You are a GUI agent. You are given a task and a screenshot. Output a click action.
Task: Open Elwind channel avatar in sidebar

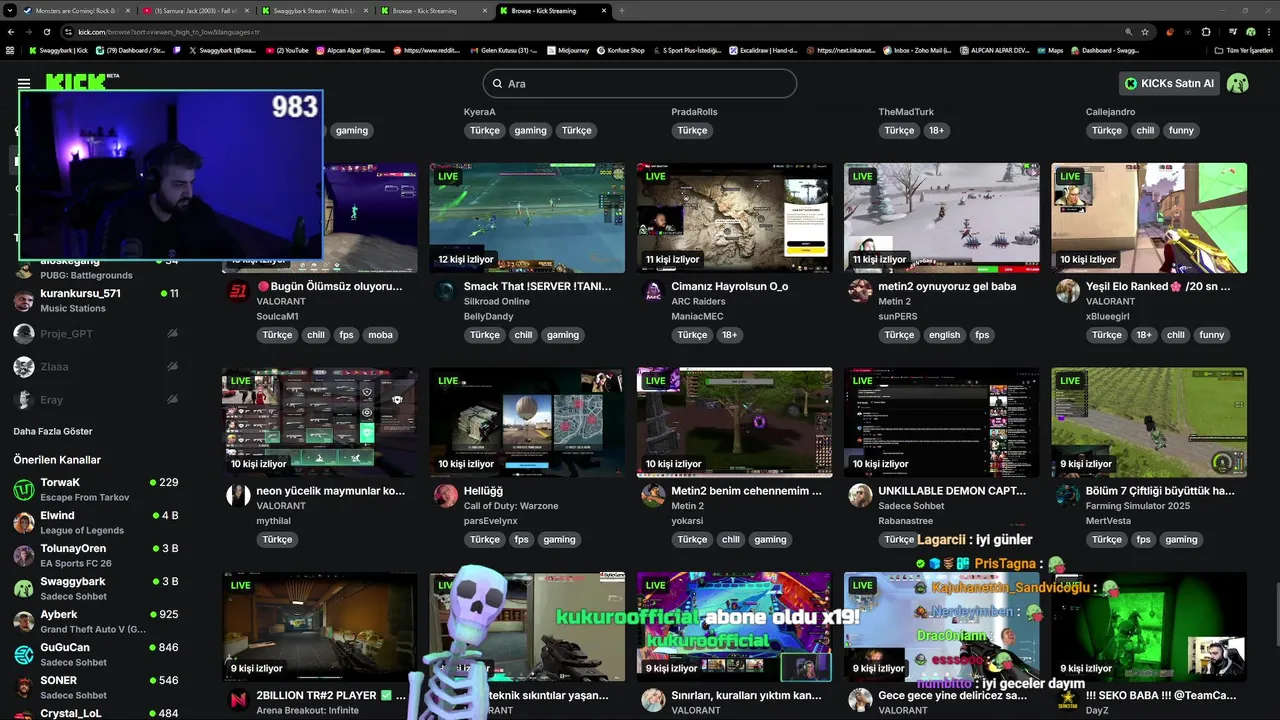24,522
